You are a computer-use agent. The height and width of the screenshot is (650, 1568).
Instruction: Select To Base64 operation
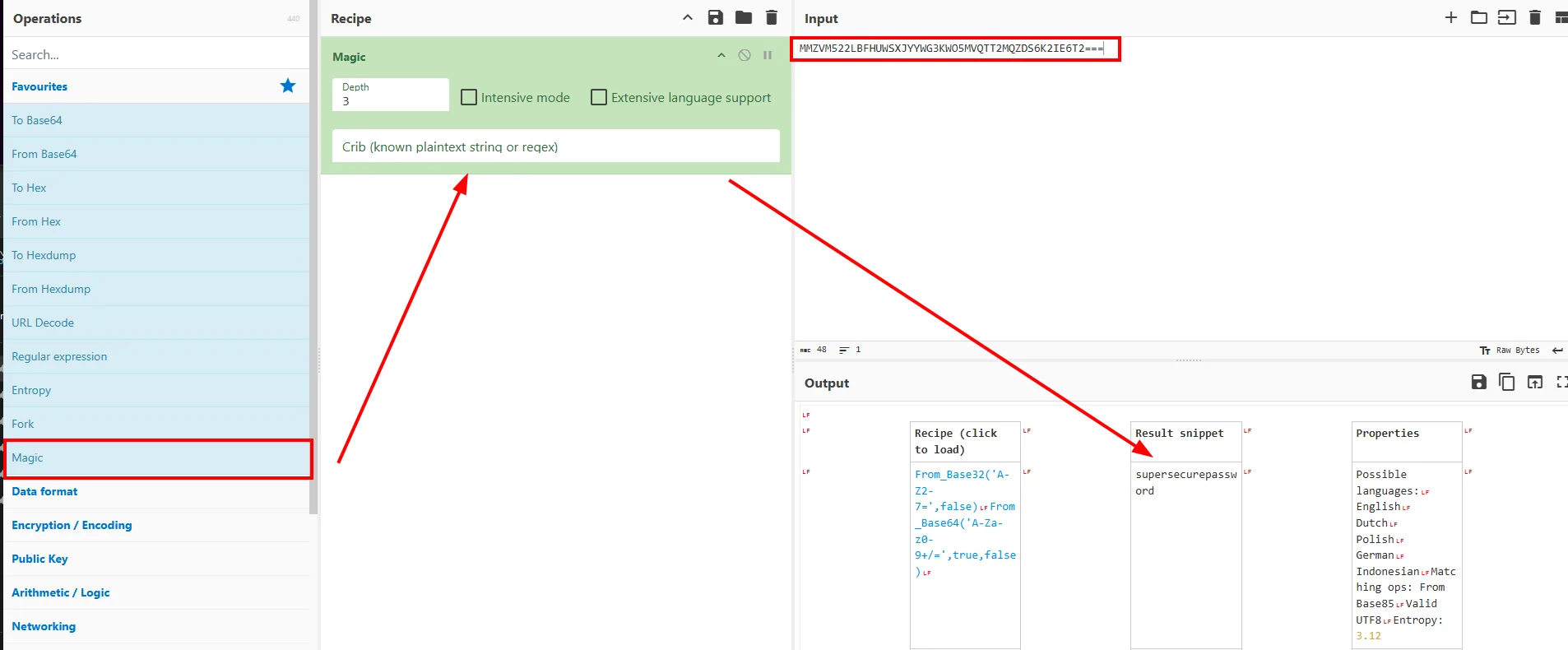156,120
